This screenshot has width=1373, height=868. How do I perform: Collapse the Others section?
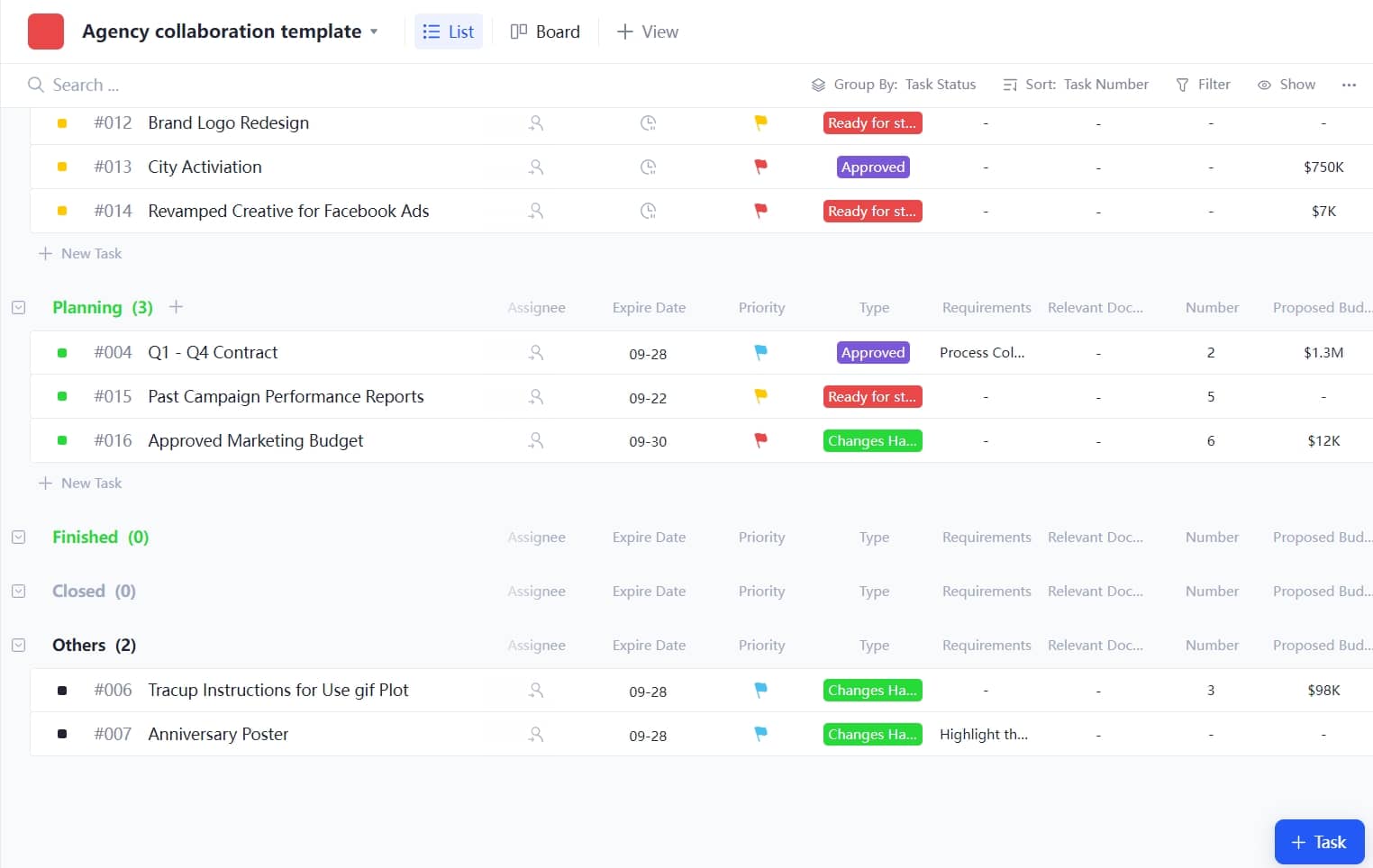[x=19, y=645]
